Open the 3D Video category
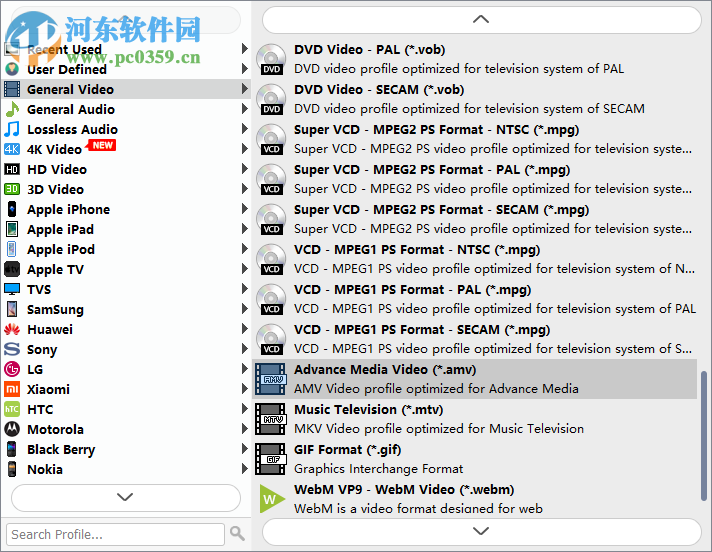 coord(127,189)
